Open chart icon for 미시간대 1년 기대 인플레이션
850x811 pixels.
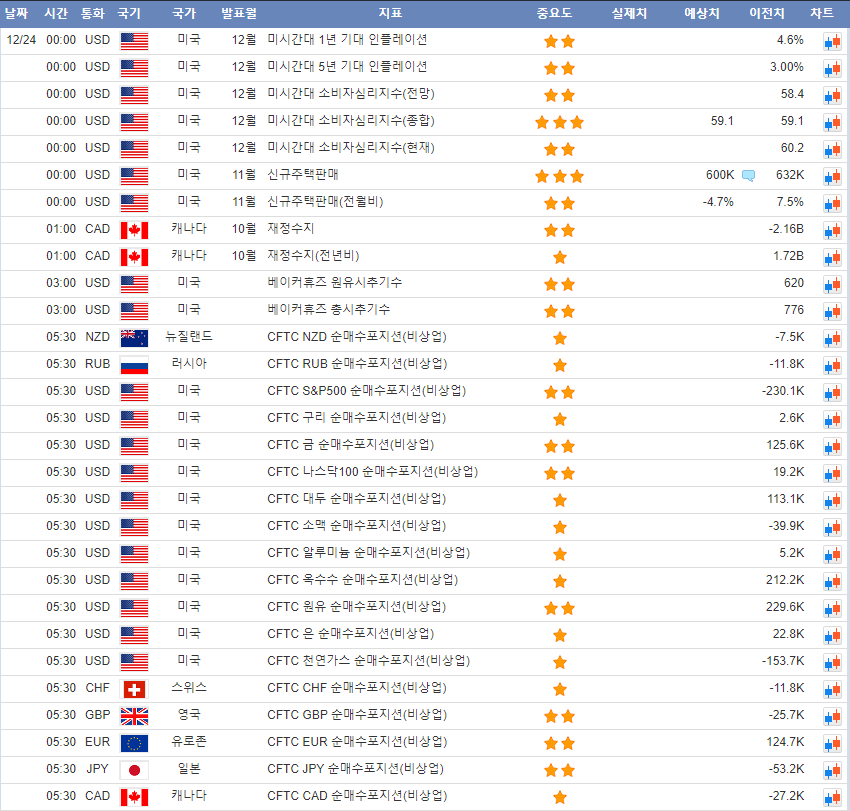tap(832, 41)
